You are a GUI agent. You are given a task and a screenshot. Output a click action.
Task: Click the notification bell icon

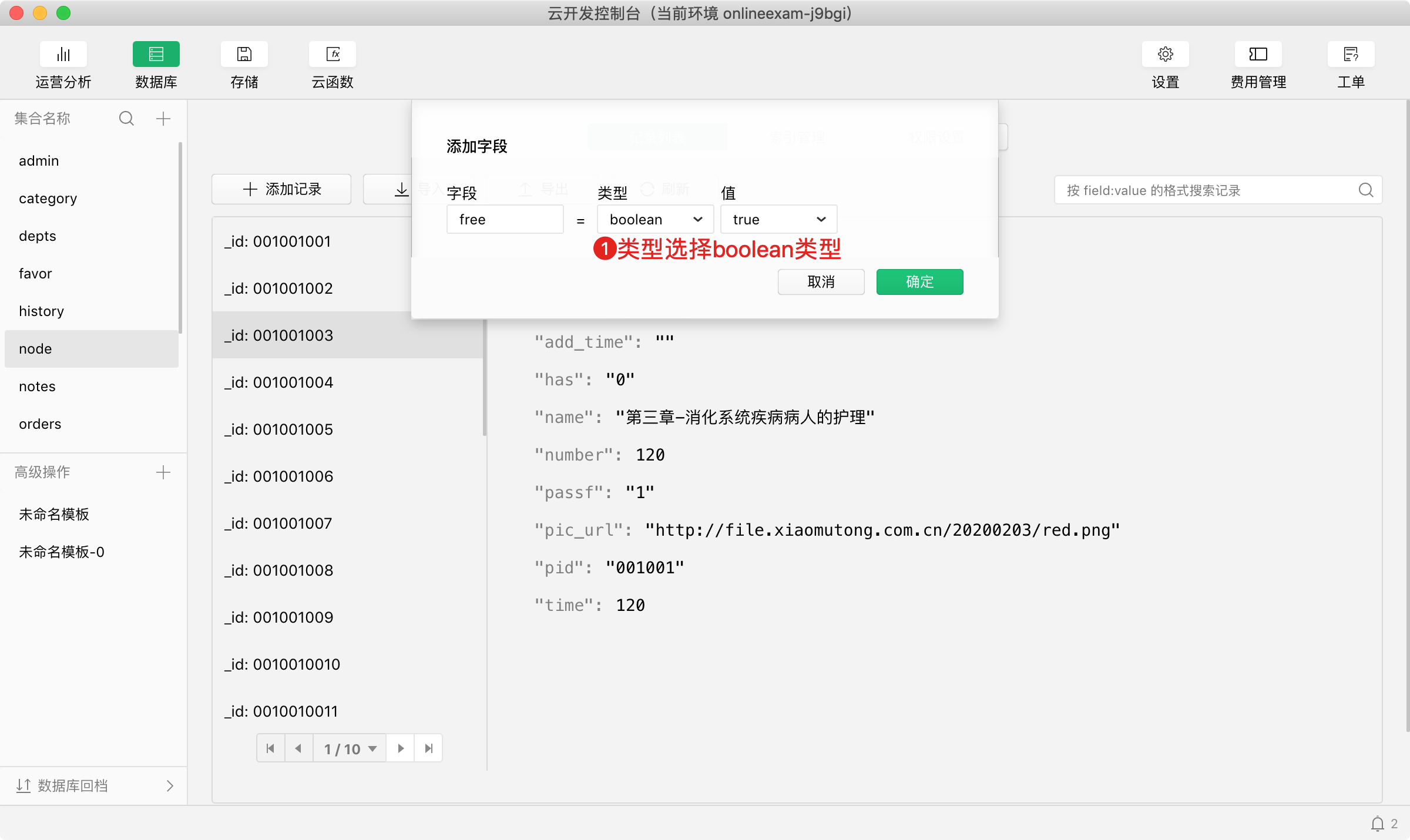point(1377,824)
